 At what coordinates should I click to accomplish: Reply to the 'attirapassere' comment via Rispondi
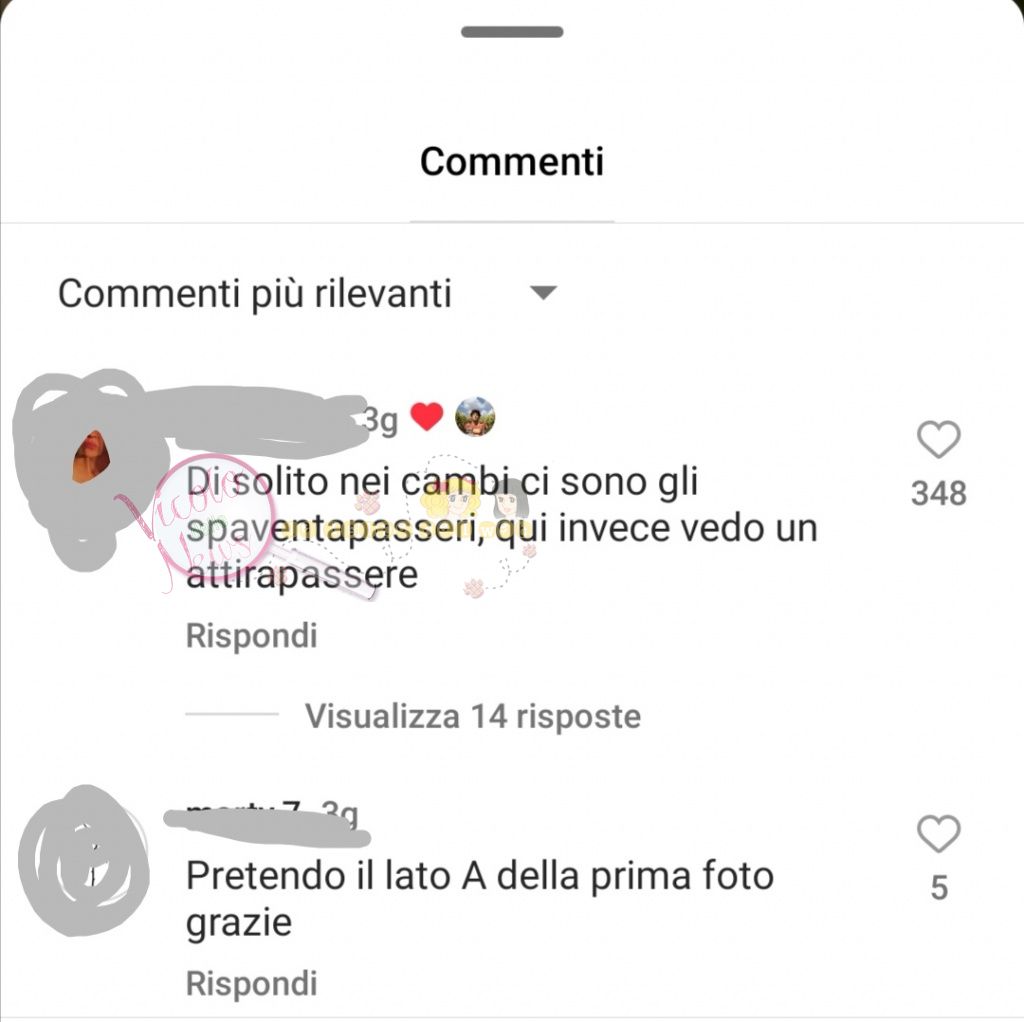tap(251, 635)
